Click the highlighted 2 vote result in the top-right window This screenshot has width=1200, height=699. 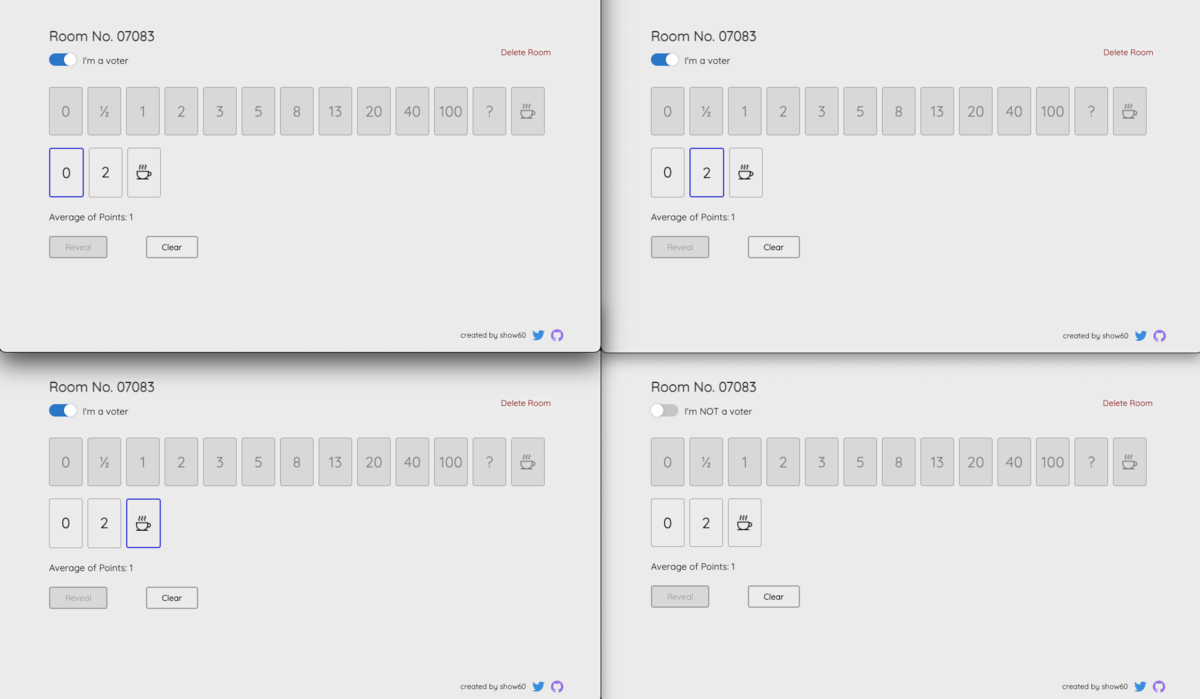coord(707,172)
